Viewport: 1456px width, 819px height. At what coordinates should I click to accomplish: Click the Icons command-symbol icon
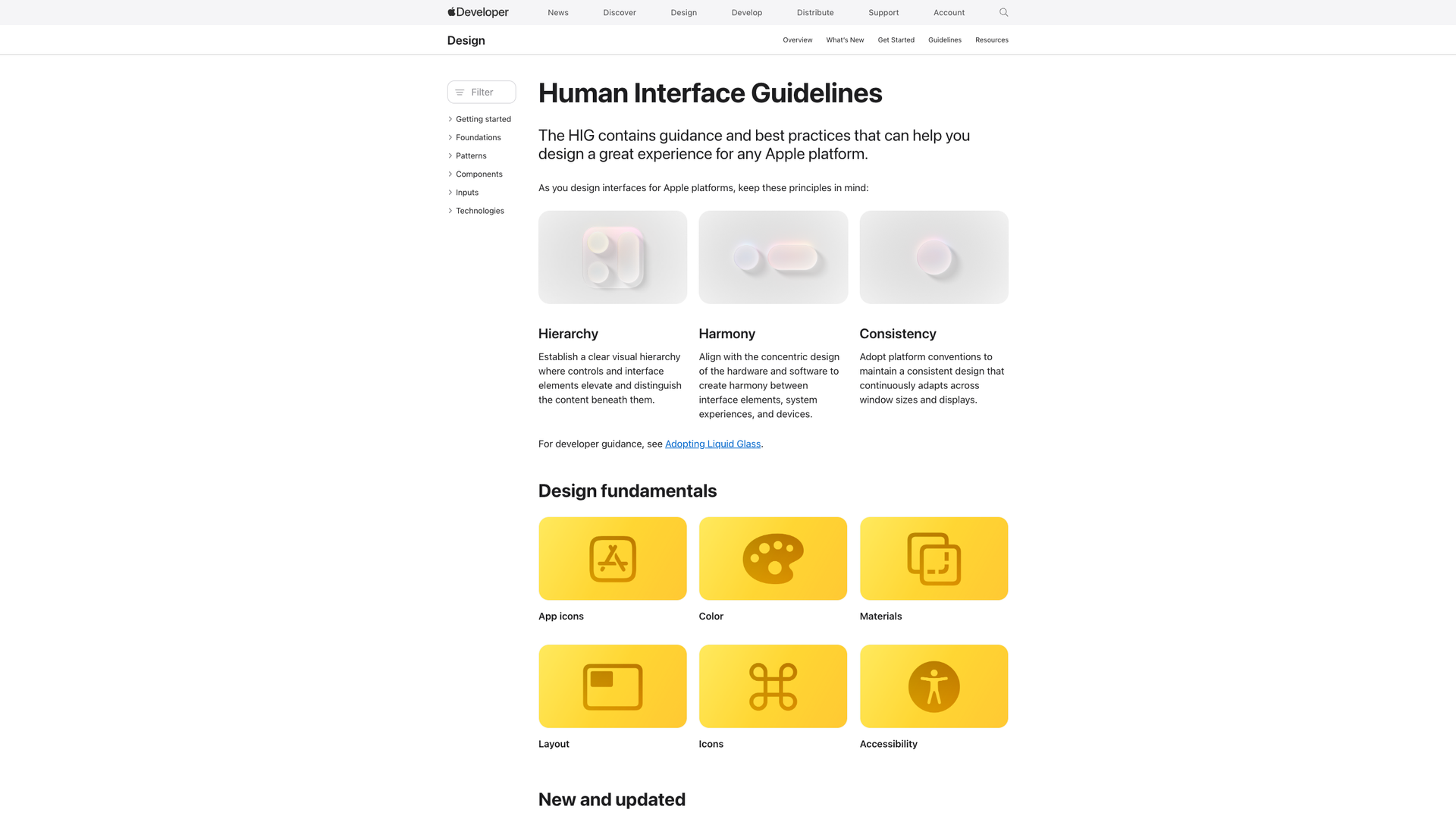pos(773,686)
